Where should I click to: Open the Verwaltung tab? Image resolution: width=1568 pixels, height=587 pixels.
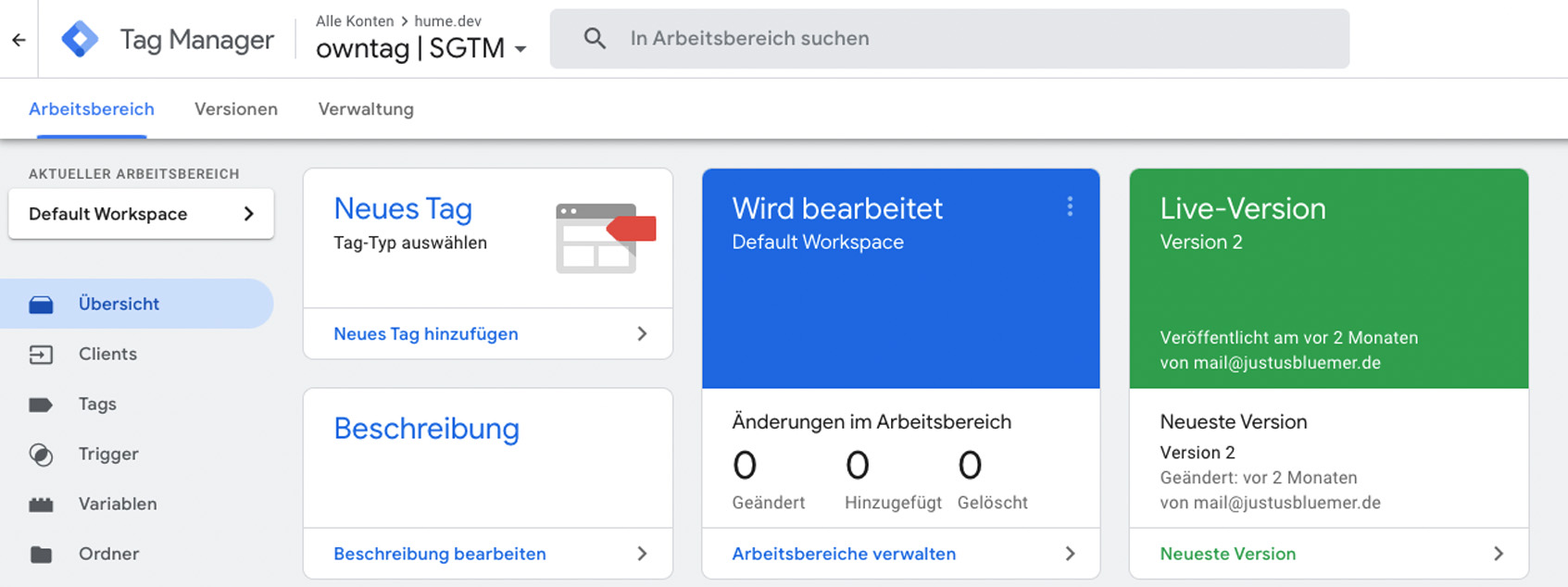point(366,109)
